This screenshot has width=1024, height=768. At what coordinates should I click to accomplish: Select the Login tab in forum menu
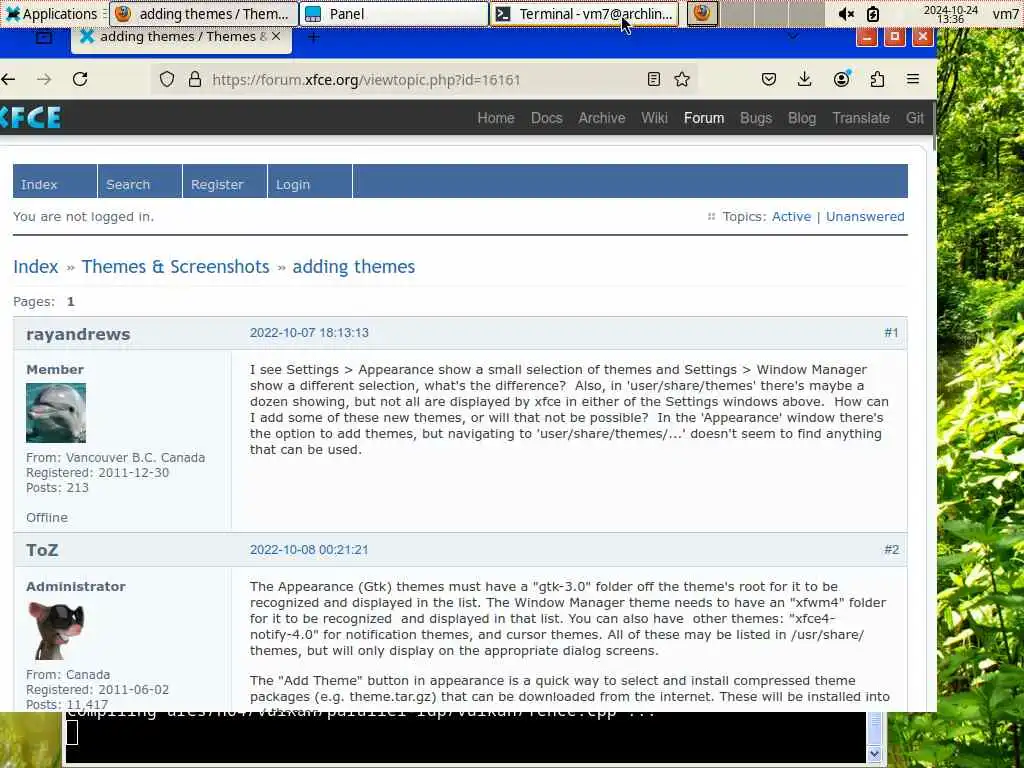coord(310,182)
